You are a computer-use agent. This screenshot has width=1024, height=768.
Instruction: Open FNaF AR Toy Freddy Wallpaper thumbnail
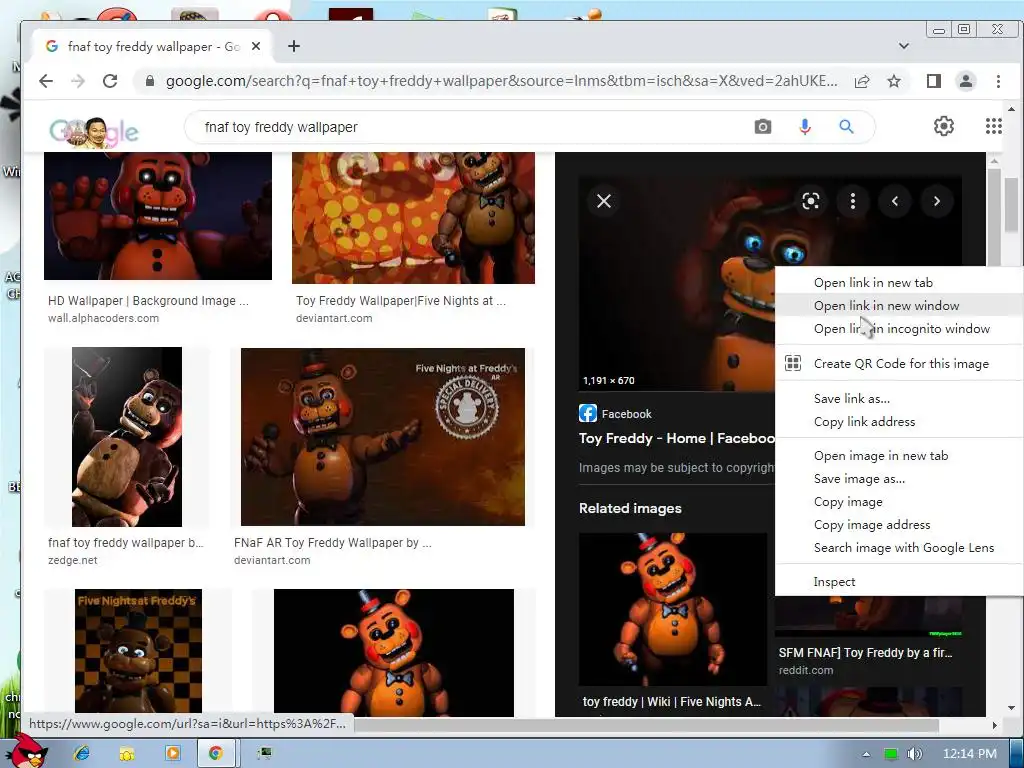tap(383, 437)
